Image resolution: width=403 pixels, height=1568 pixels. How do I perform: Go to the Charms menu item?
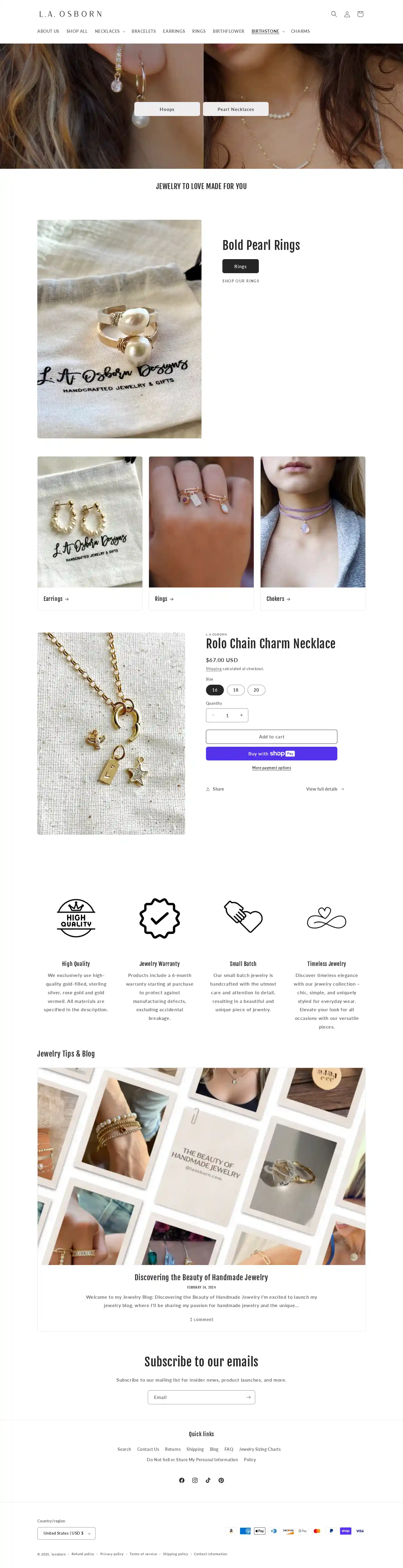(300, 31)
